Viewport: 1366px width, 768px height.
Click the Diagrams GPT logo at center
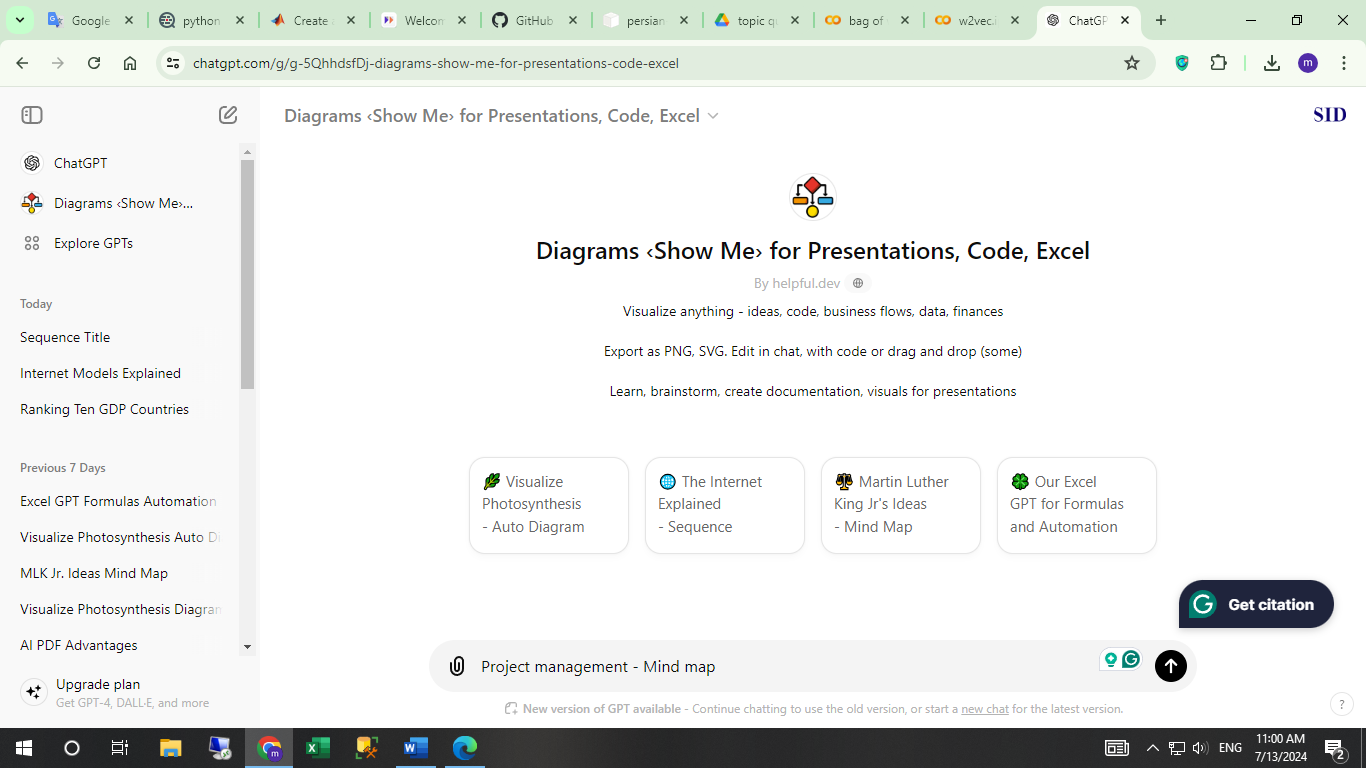(812, 197)
